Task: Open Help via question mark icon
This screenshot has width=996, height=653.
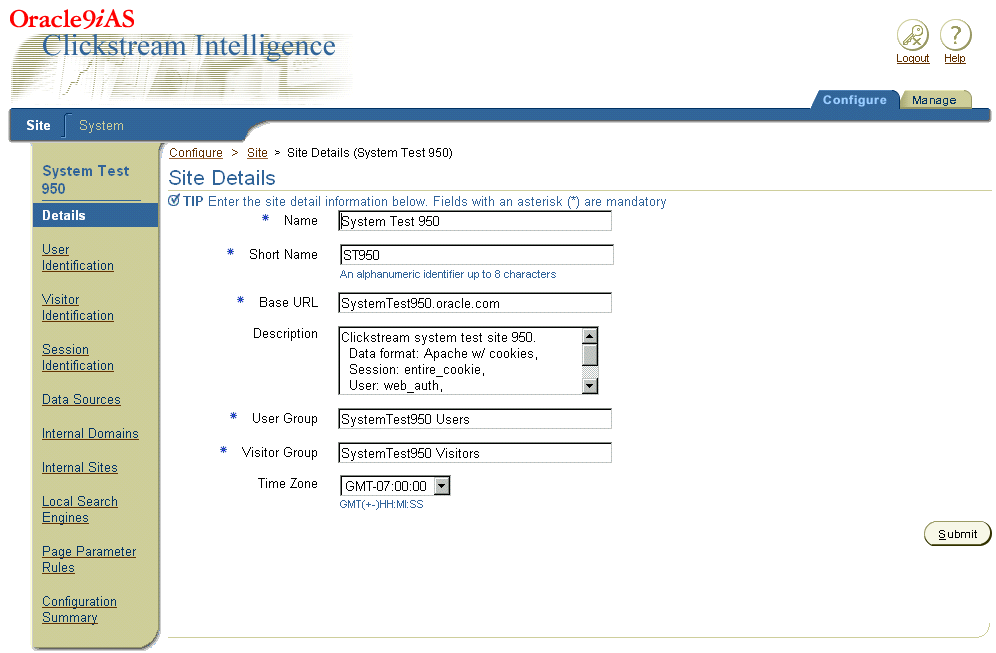Action: pos(955,35)
